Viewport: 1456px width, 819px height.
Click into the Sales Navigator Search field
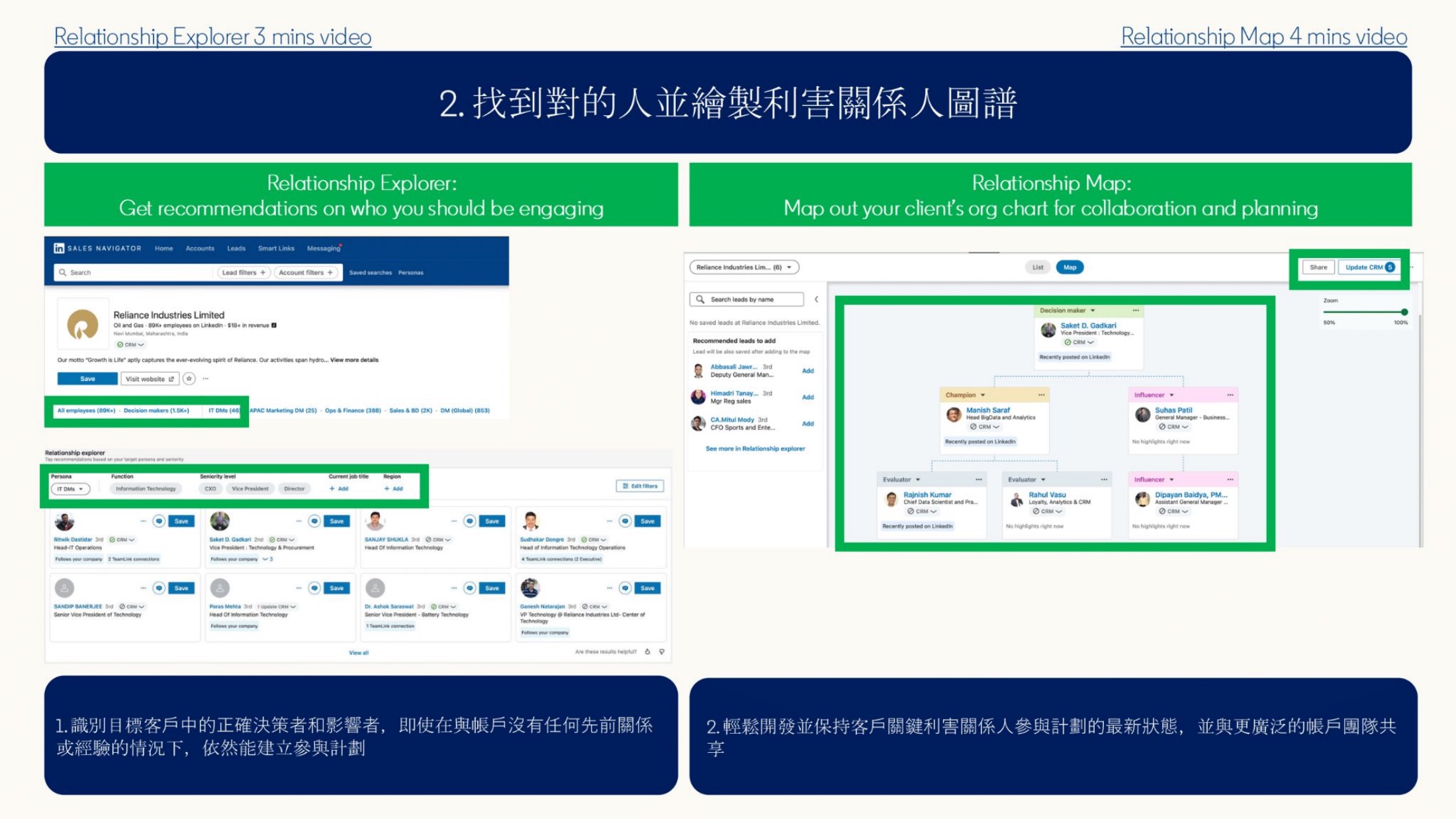click(x=132, y=273)
